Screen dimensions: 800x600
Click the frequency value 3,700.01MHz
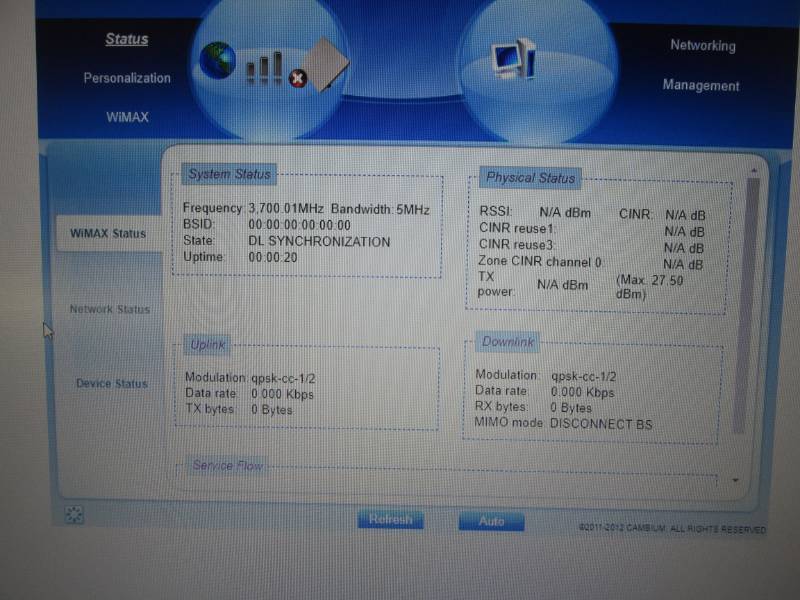(x=286, y=209)
